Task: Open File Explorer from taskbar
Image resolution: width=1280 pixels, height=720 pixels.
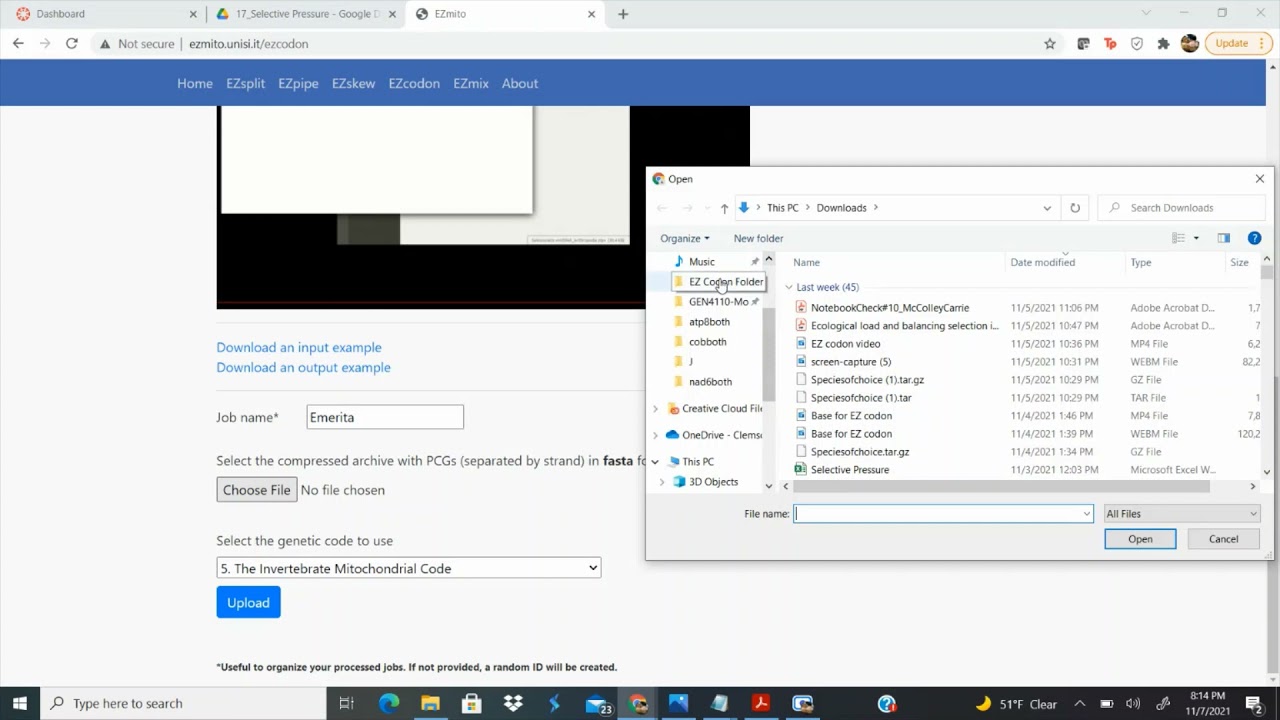Action: click(x=430, y=703)
